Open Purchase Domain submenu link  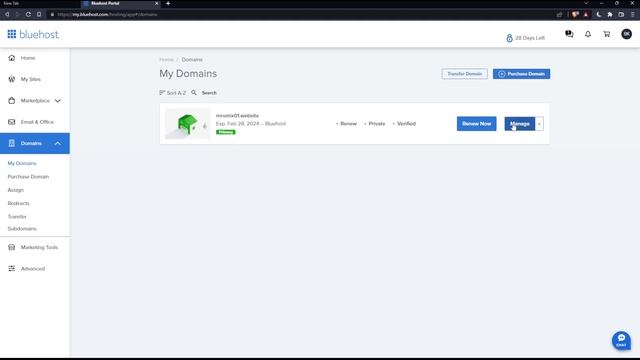tap(28, 177)
